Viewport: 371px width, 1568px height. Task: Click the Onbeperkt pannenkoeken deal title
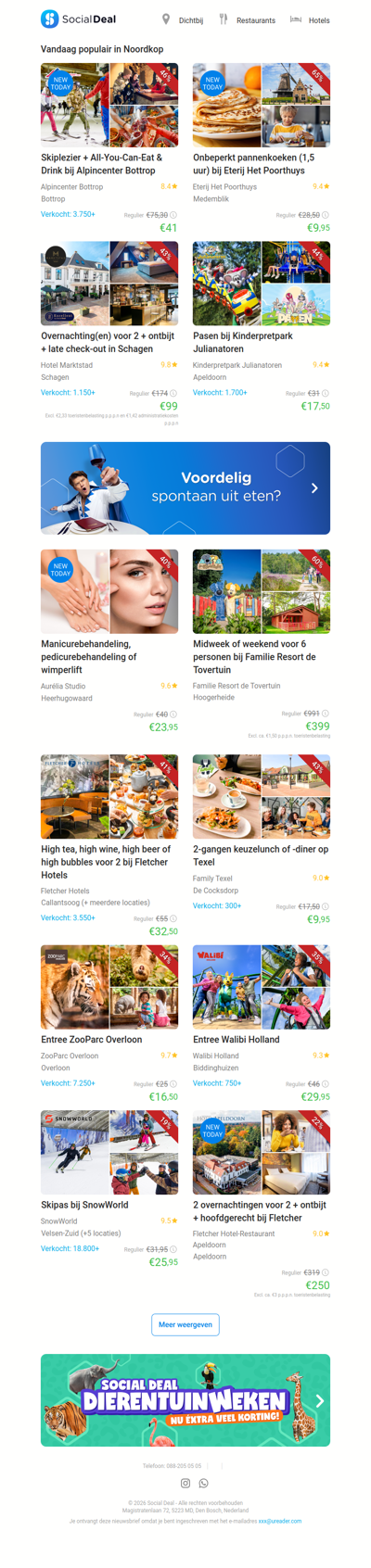click(x=254, y=164)
